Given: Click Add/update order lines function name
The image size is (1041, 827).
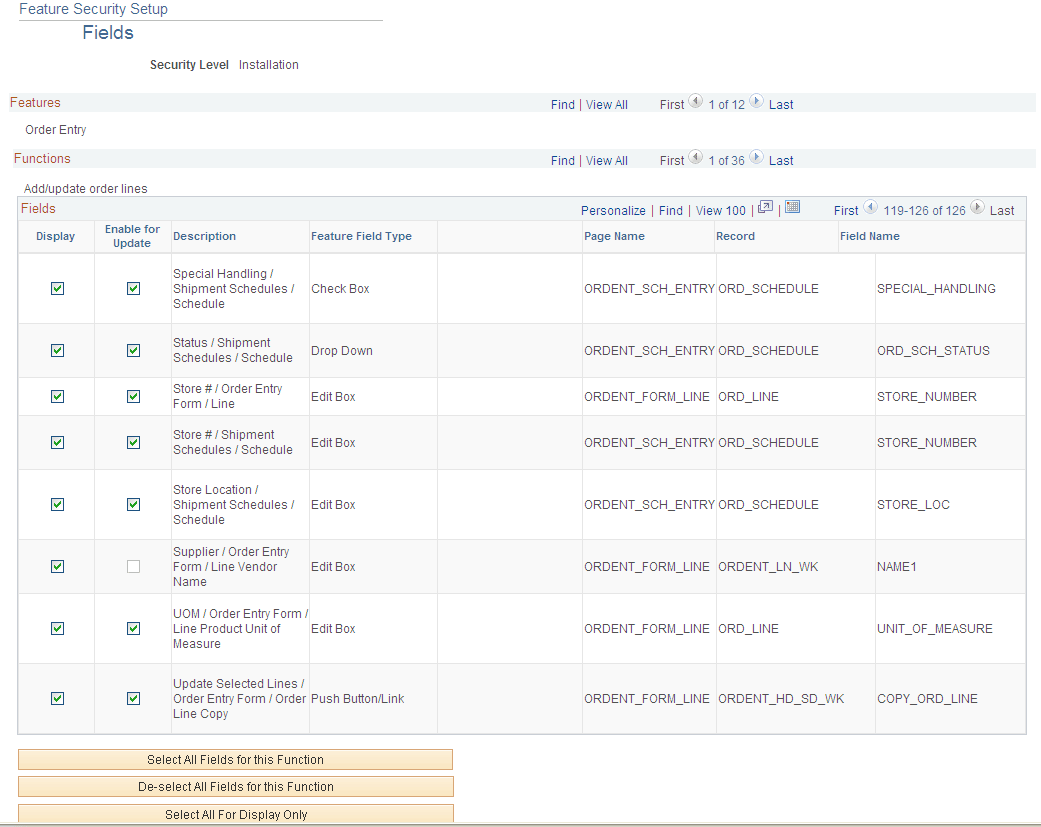Looking at the screenshot, I should click(86, 188).
